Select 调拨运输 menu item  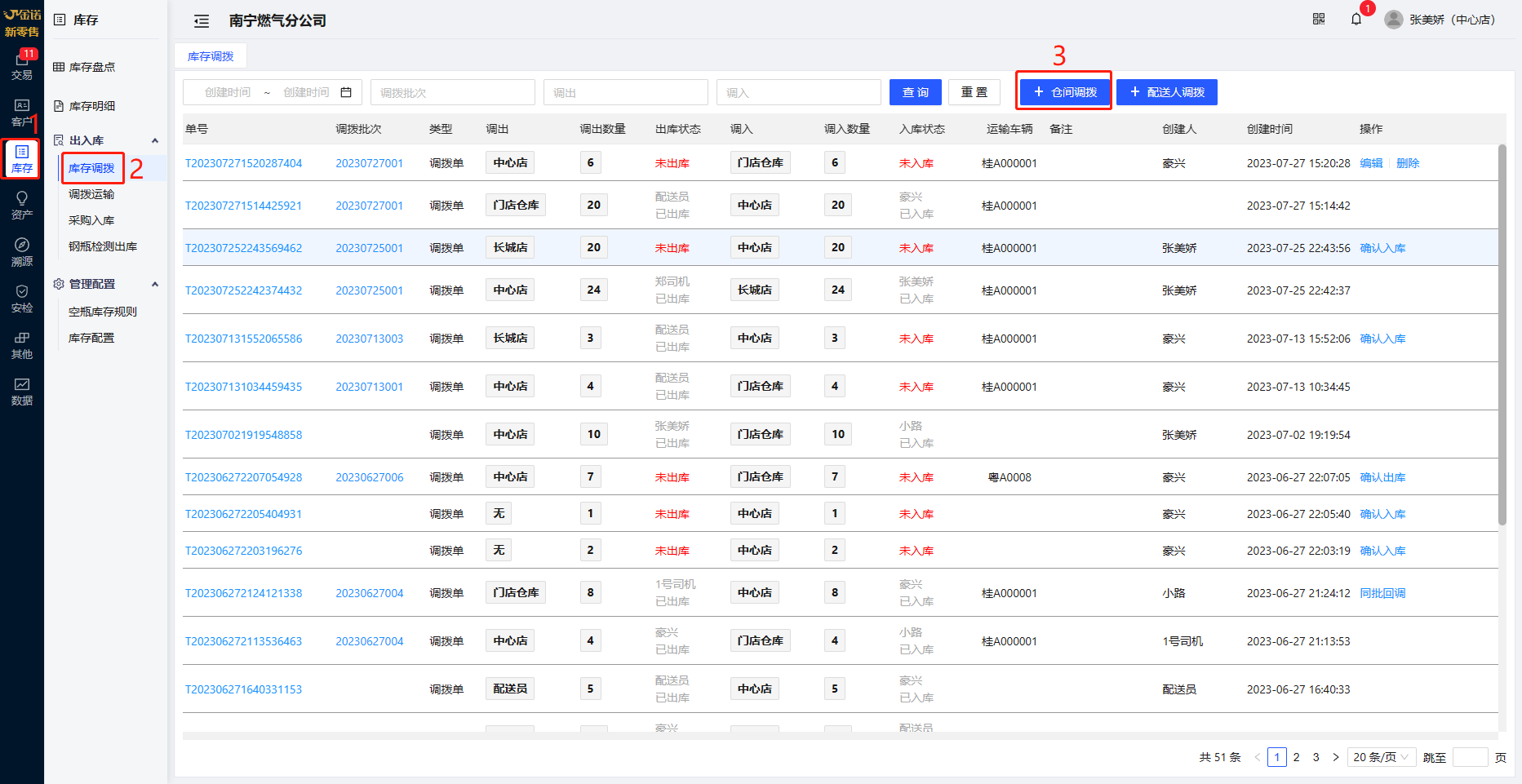91,194
